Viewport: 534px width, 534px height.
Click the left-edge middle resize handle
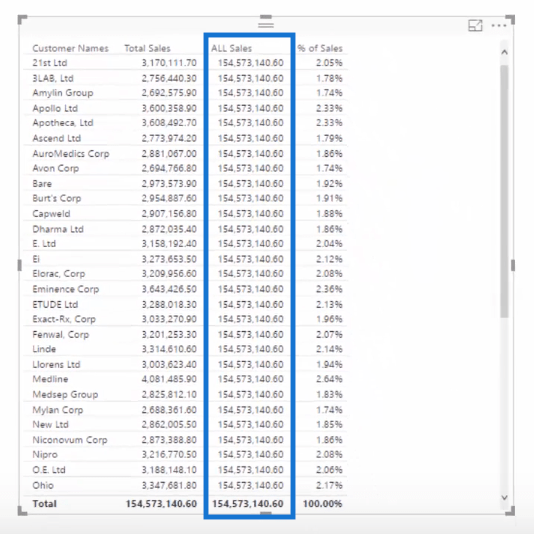[x=20, y=265]
